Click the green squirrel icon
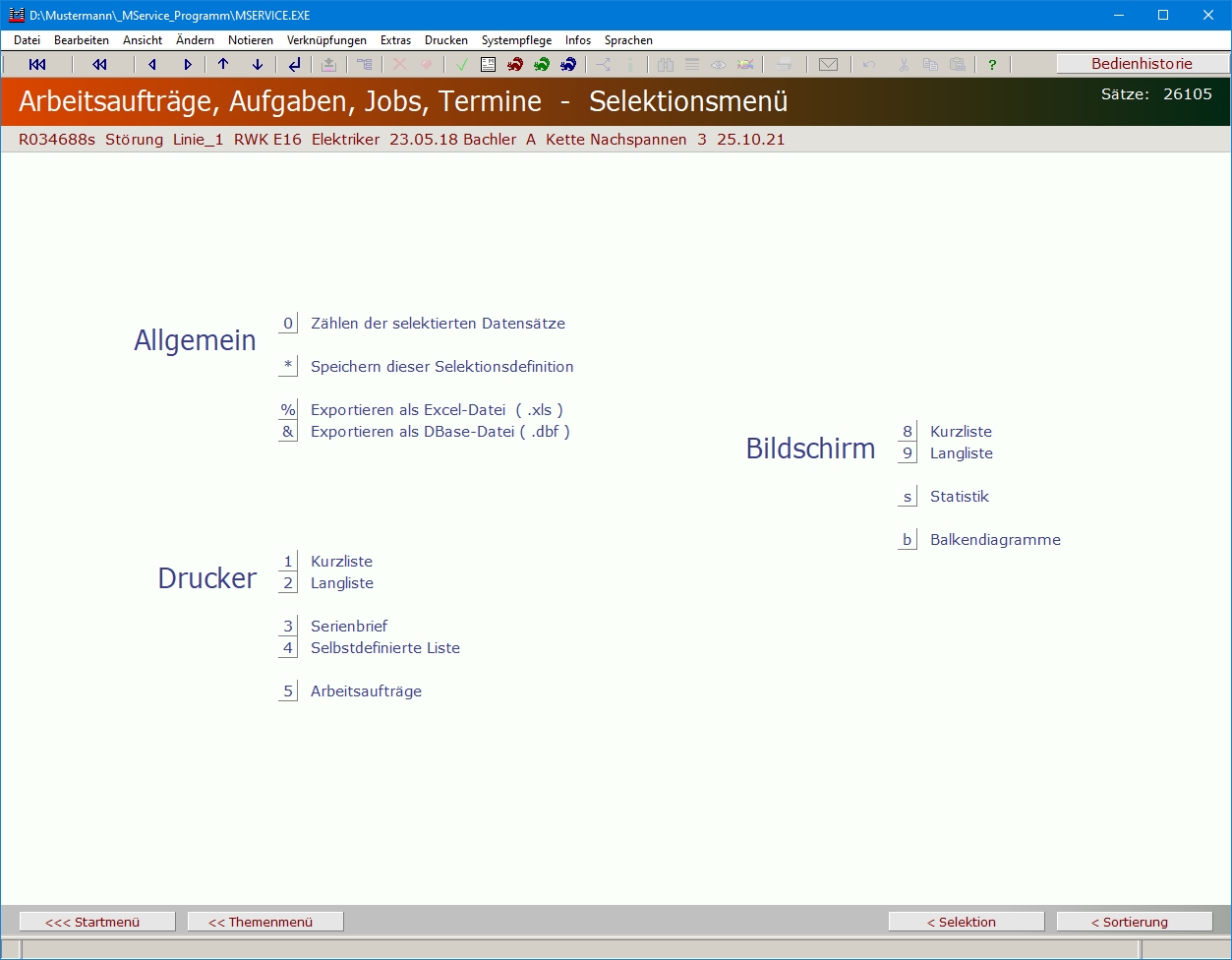The image size is (1232, 960). 542,65
